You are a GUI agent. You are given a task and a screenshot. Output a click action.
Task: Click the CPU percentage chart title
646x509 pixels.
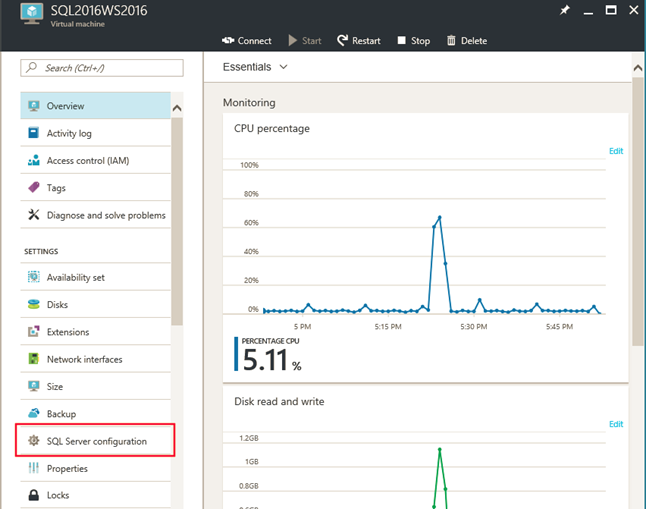(x=272, y=129)
